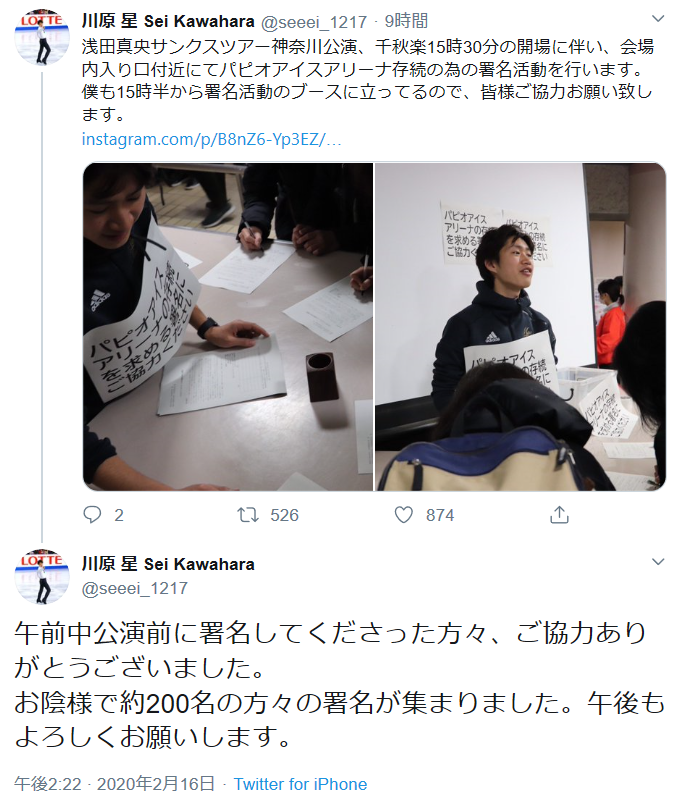This screenshot has height=808, width=683.
Task: Show the 526 retweets count
Action: (285, 515)
